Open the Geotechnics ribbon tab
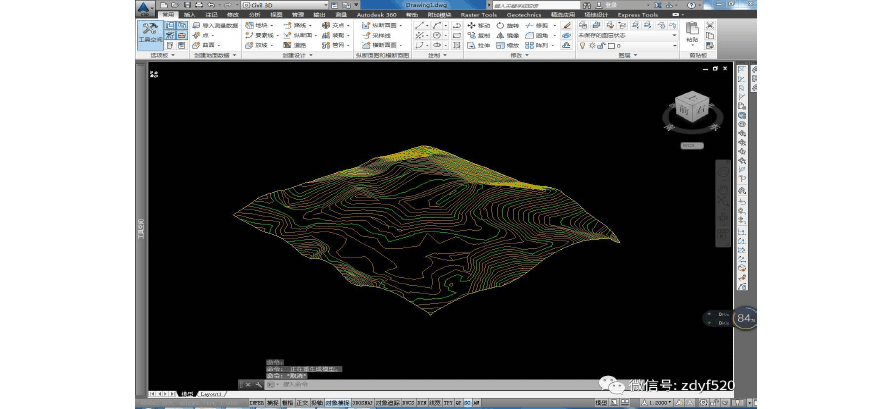893x409 pixels. tap(523, 15)
